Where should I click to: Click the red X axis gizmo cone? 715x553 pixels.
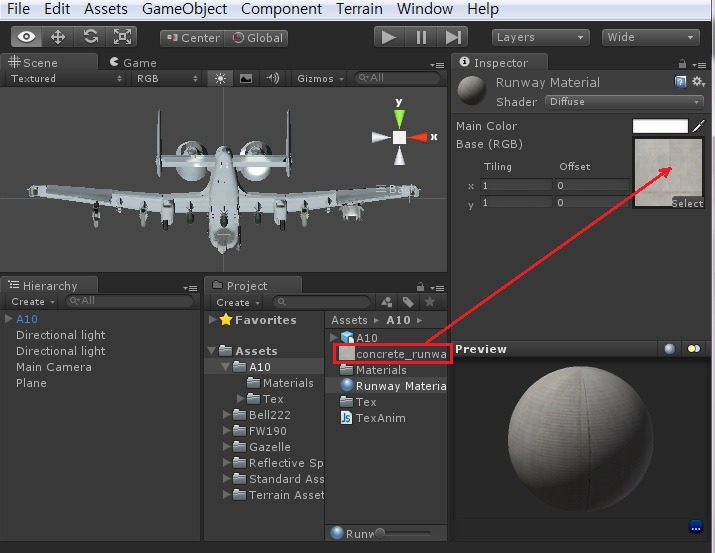pyautogui.click(x=418, y=137)
